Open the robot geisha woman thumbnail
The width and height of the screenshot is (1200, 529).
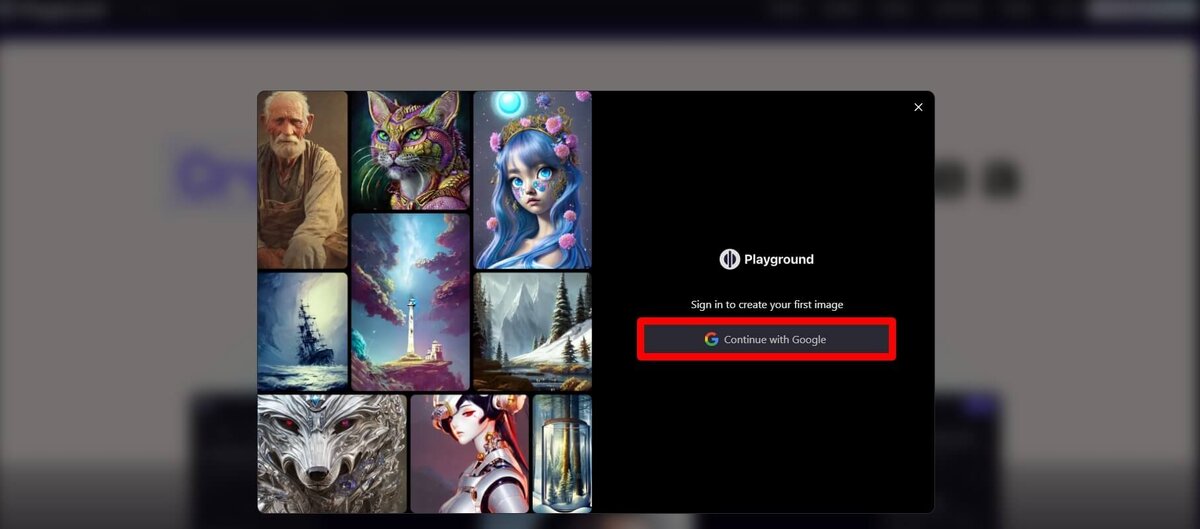pyautogui.click(x=469, y=453)
